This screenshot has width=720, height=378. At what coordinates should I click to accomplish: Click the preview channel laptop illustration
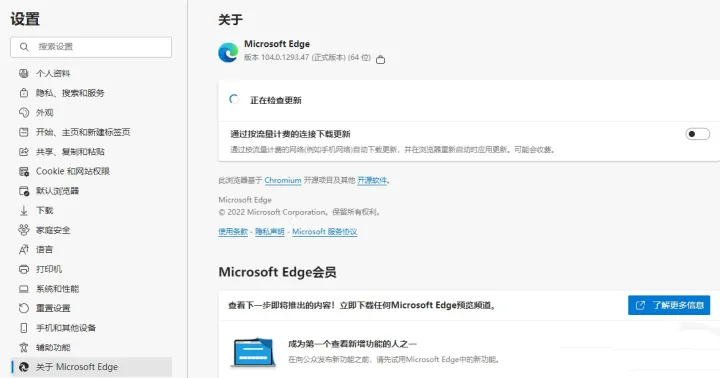tap(253, 352)
